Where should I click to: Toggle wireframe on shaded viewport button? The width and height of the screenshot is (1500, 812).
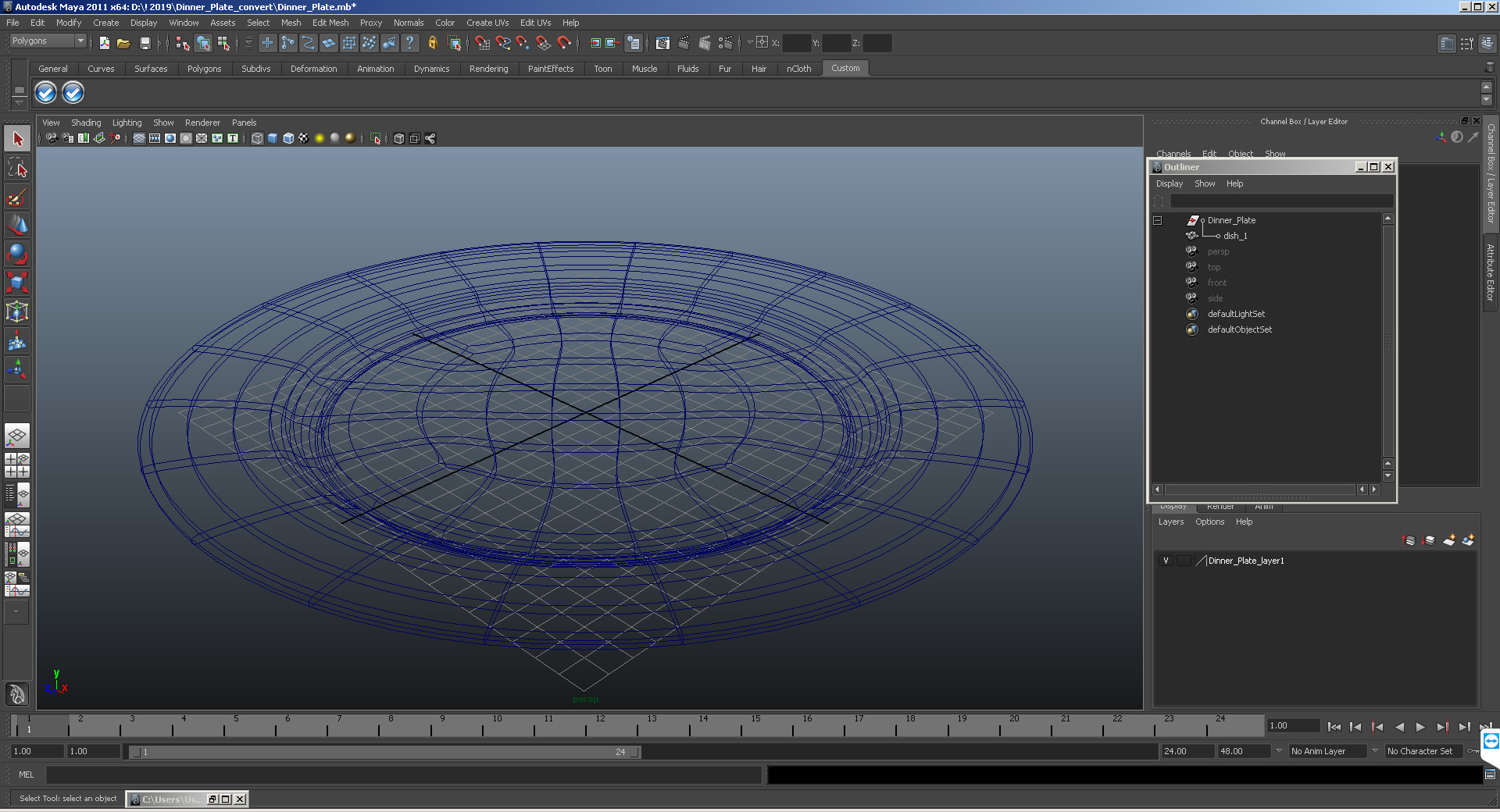(x=288, y=138)
